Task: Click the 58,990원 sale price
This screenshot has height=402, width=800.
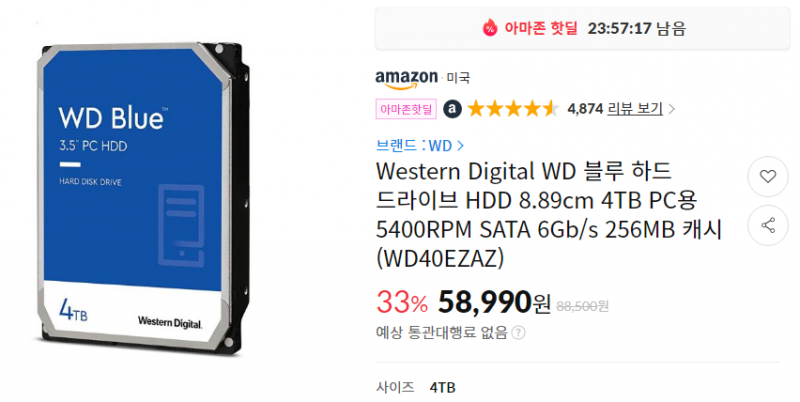Action: pyautogui.click(x=494, y=302)
